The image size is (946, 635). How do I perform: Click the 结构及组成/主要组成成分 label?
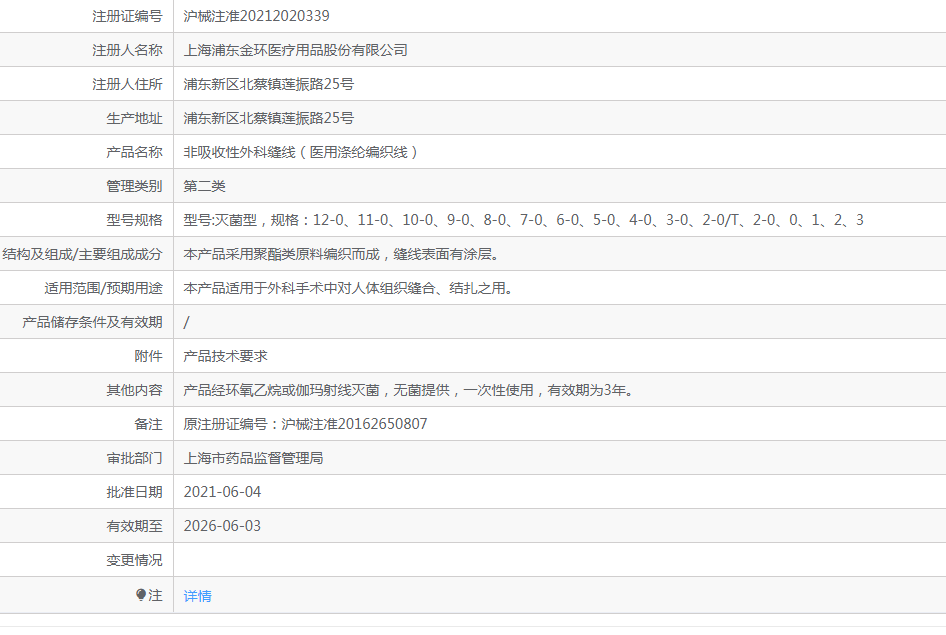tap(83, 254)
